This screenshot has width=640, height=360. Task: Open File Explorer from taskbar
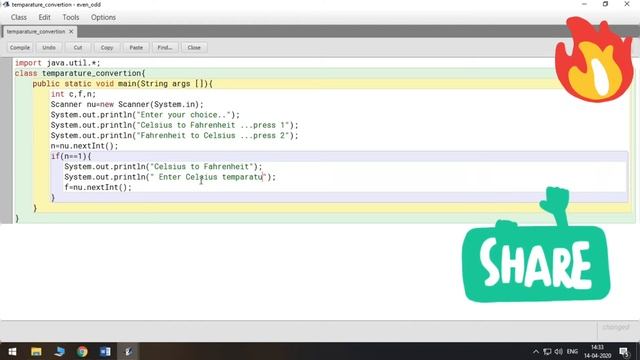36,351
